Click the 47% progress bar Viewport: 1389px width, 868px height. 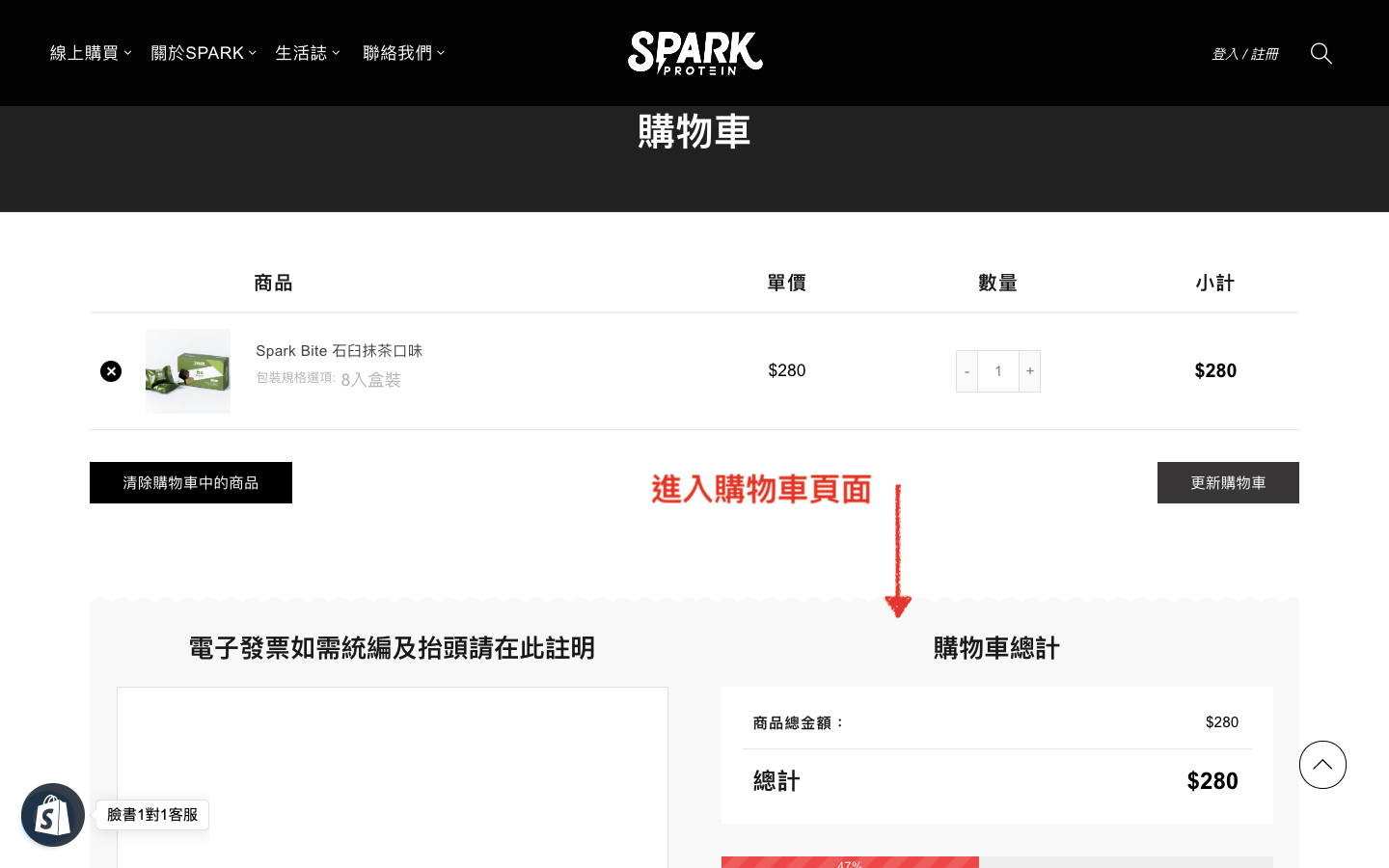tap(997, 862)
